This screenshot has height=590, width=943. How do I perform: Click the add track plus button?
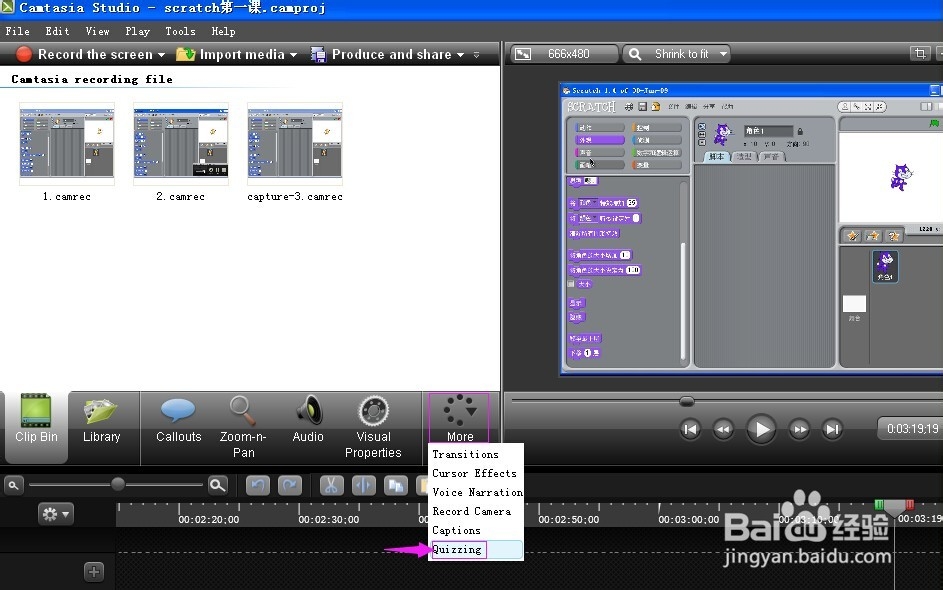coord(94,571)
